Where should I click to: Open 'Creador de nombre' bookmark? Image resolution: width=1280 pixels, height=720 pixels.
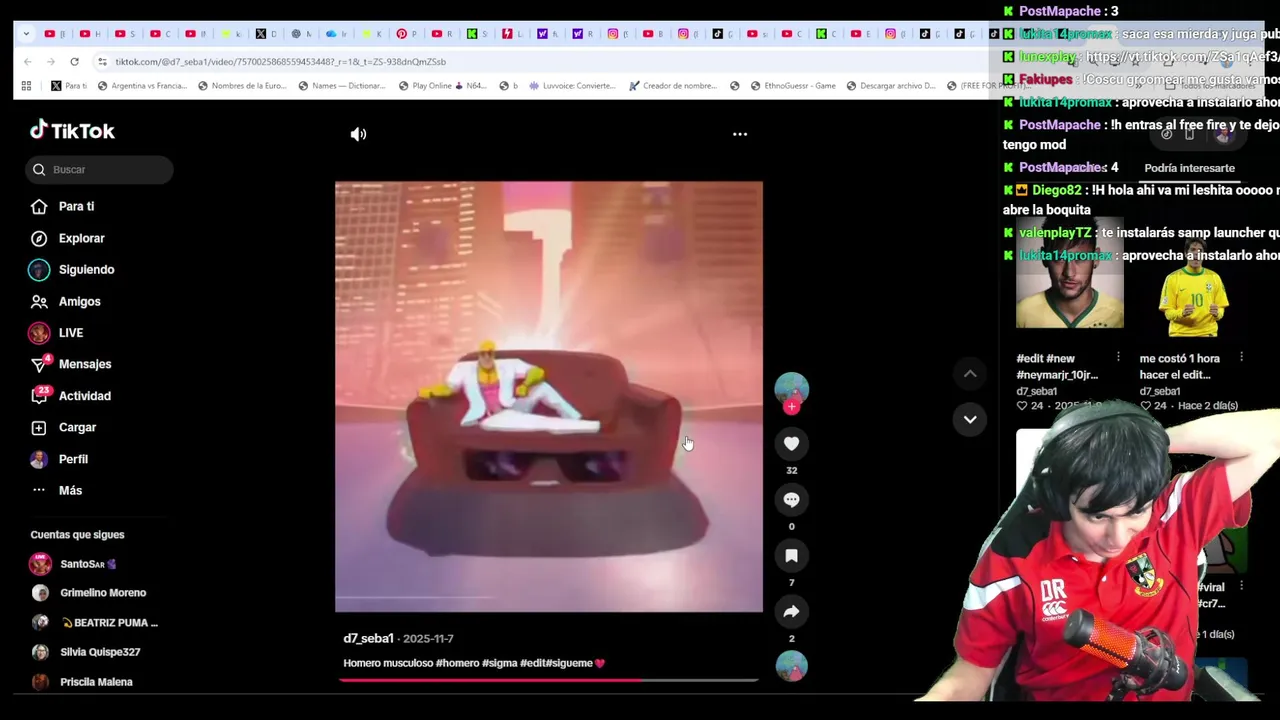[673, 86]
